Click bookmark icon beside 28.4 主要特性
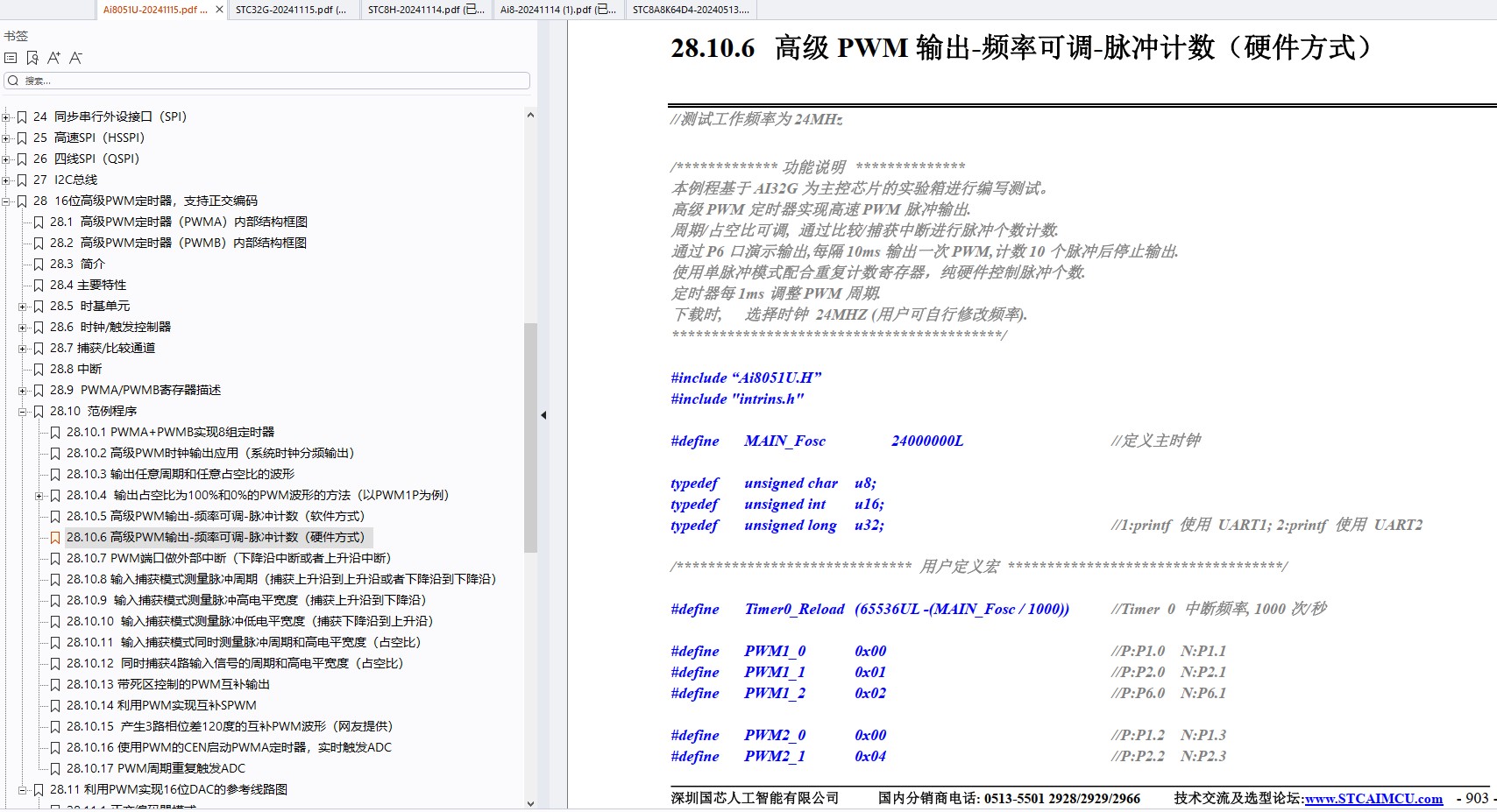Viewport: 1497px width, 812px height. [x=39, y=286]
